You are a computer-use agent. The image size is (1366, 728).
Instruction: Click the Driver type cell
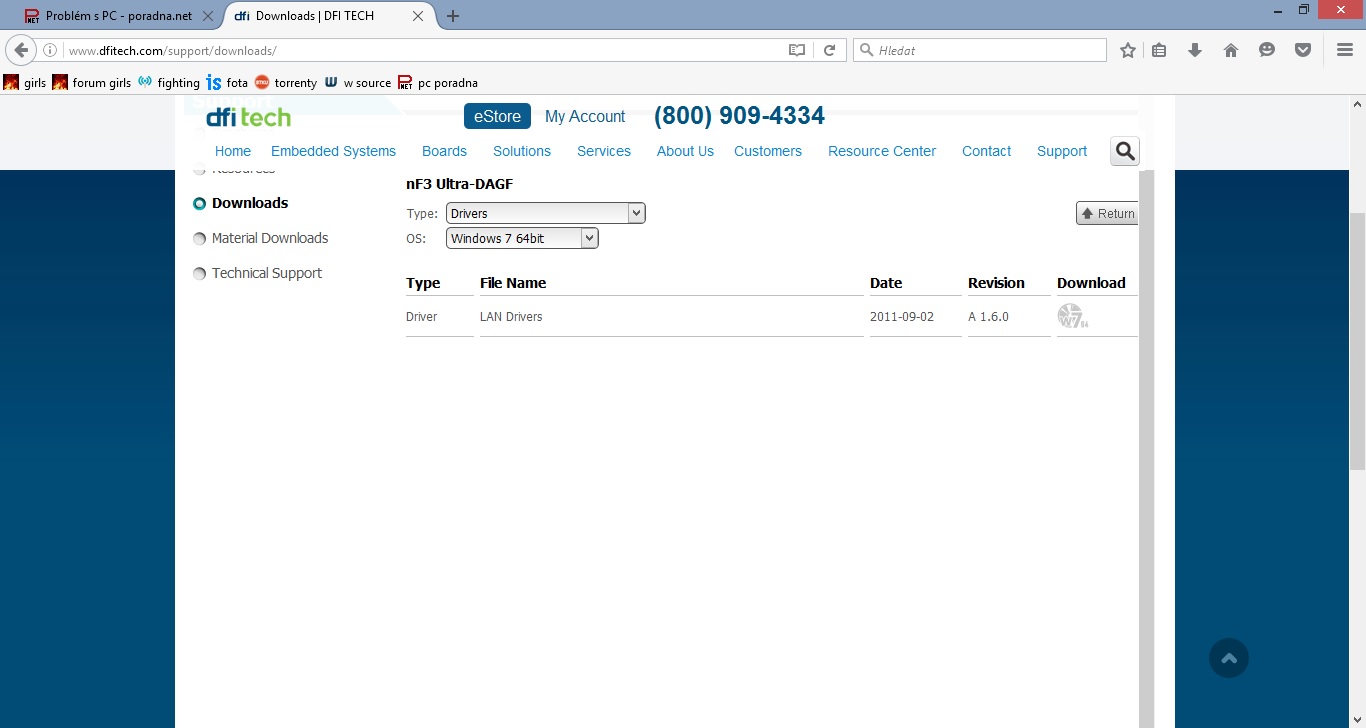[x=422, y=317]
